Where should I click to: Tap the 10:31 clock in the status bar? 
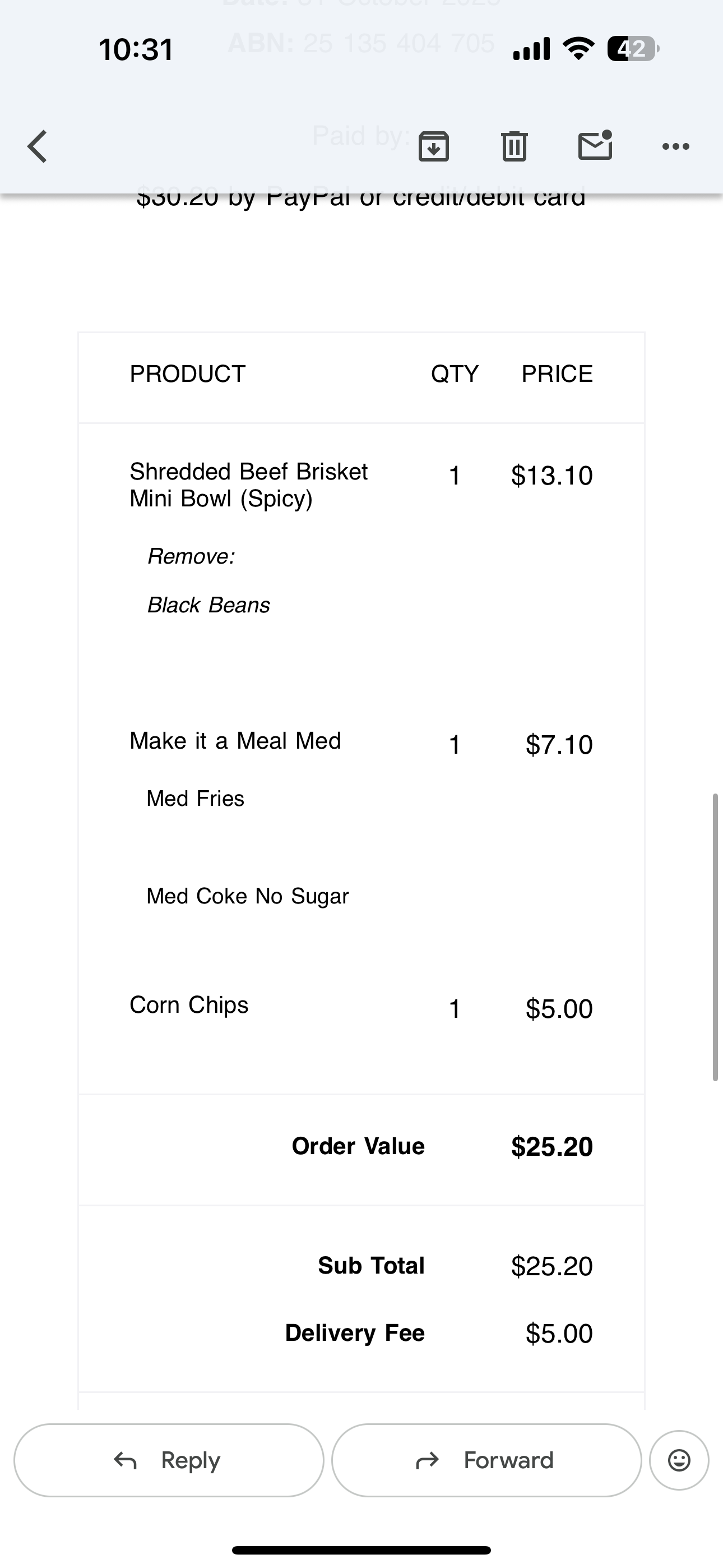coord(136,49)
